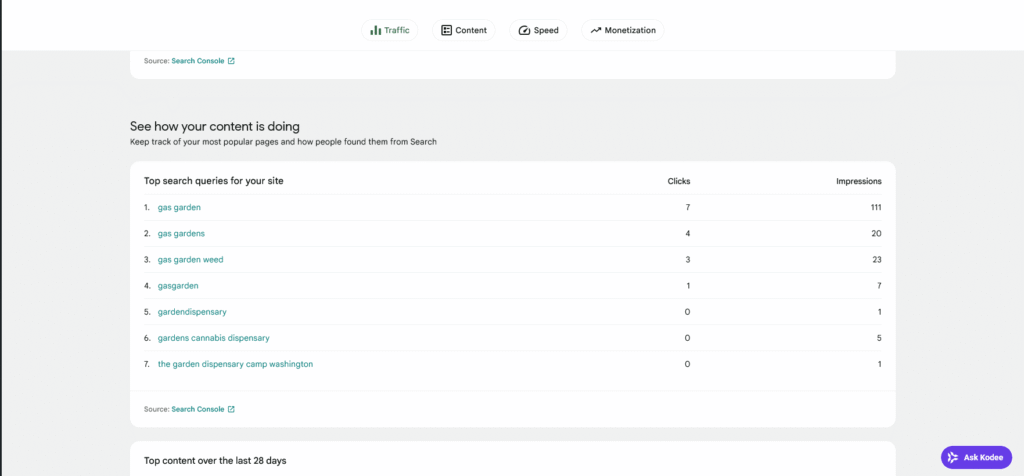Click the "gardendispensary" query link
Image resolution: width=1024 pixels, height=476 pixels.
192,312
